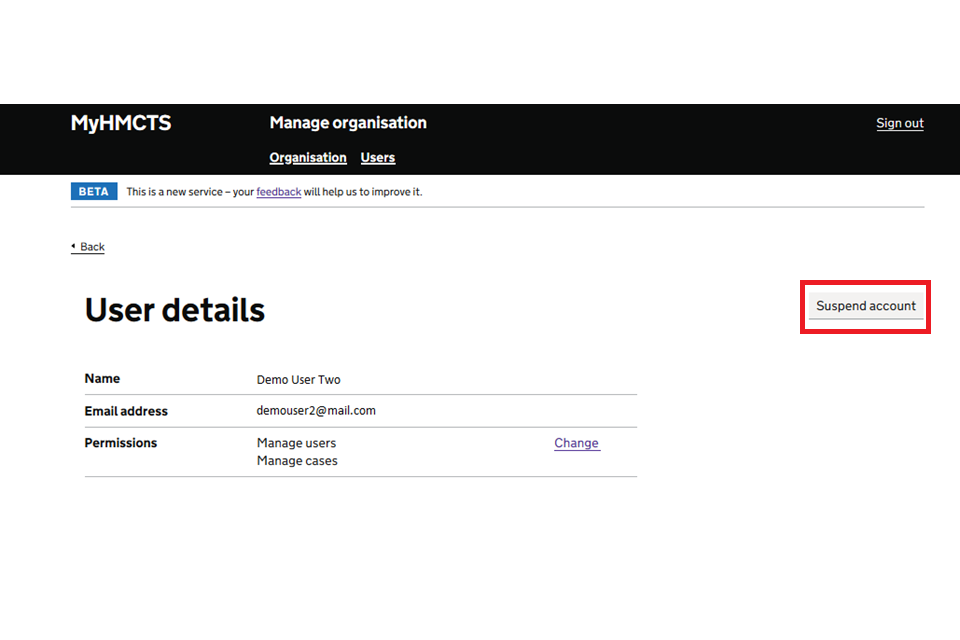The width and height of the screenshot is (960, 640).
Task: Click the Manage organisation service title
Action: pyautogui.click(x=348, y=123)
